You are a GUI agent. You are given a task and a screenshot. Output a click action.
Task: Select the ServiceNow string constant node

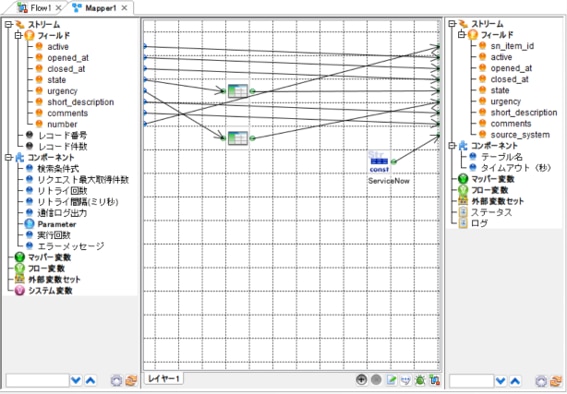pos(379,162)
